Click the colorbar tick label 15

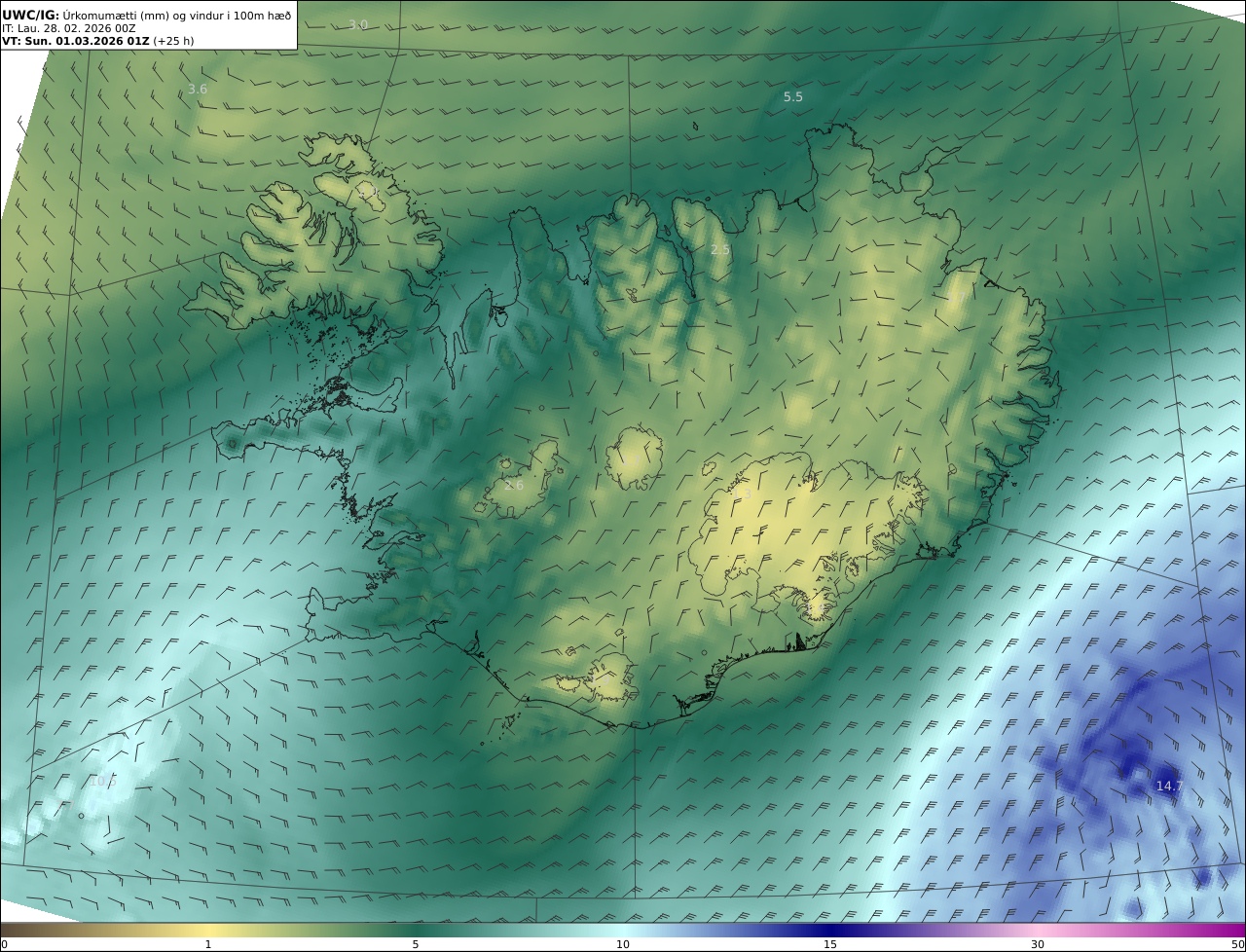click(x=830, y=944)
